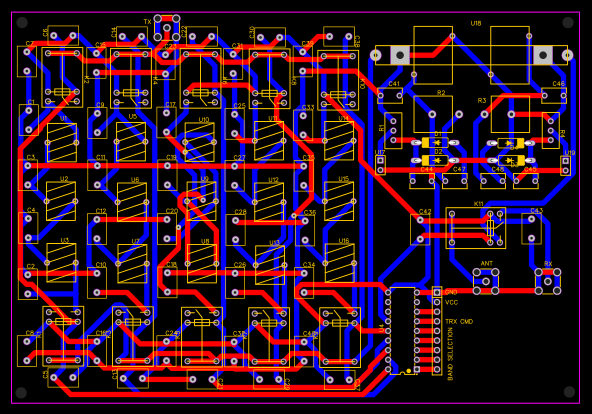The height and width of the screenshot is (414, 592).
Task: Select capacitor C7
Action: pyautogui.click(x=27, y=62)
